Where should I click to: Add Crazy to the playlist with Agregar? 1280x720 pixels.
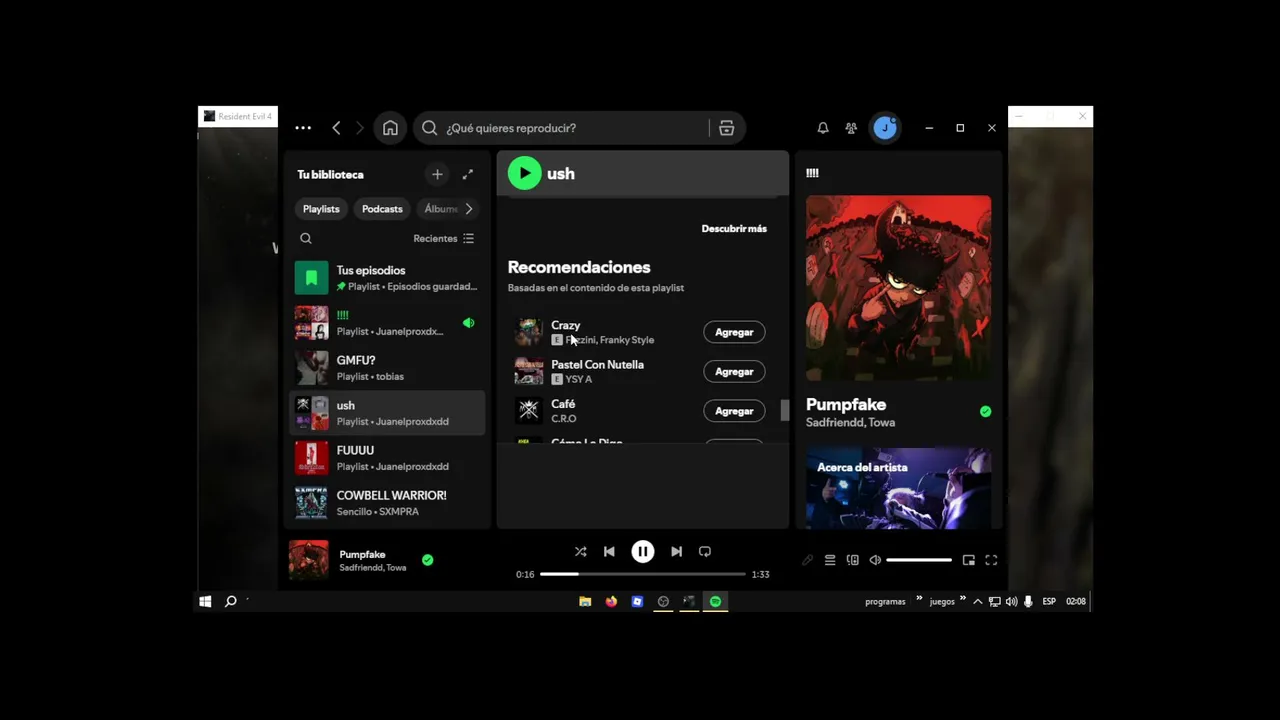(734, 332)
